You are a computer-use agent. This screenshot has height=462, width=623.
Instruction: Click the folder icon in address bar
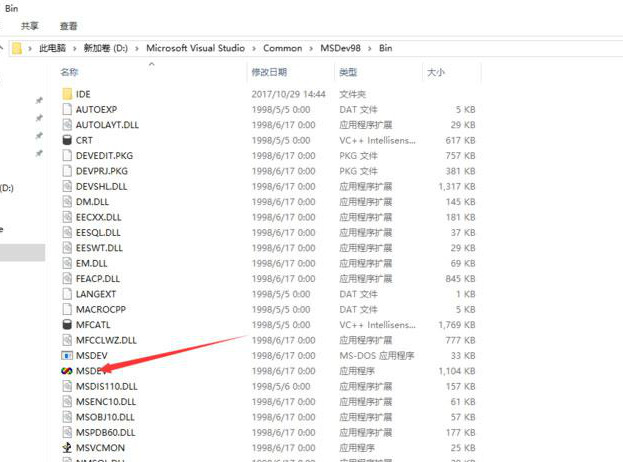pos(17,48)
